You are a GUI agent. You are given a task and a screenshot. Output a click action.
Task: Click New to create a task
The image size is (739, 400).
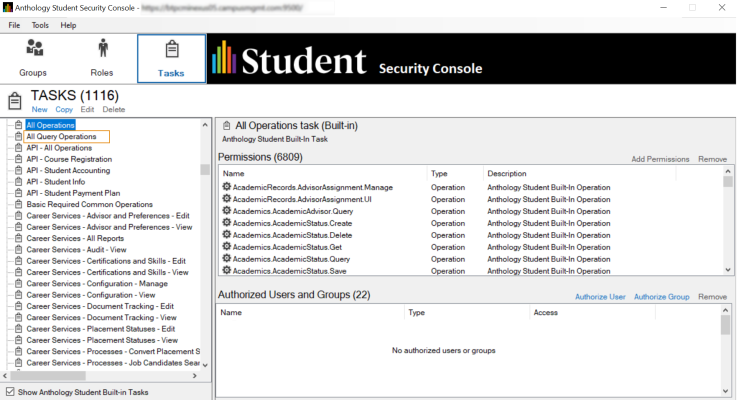40,109
